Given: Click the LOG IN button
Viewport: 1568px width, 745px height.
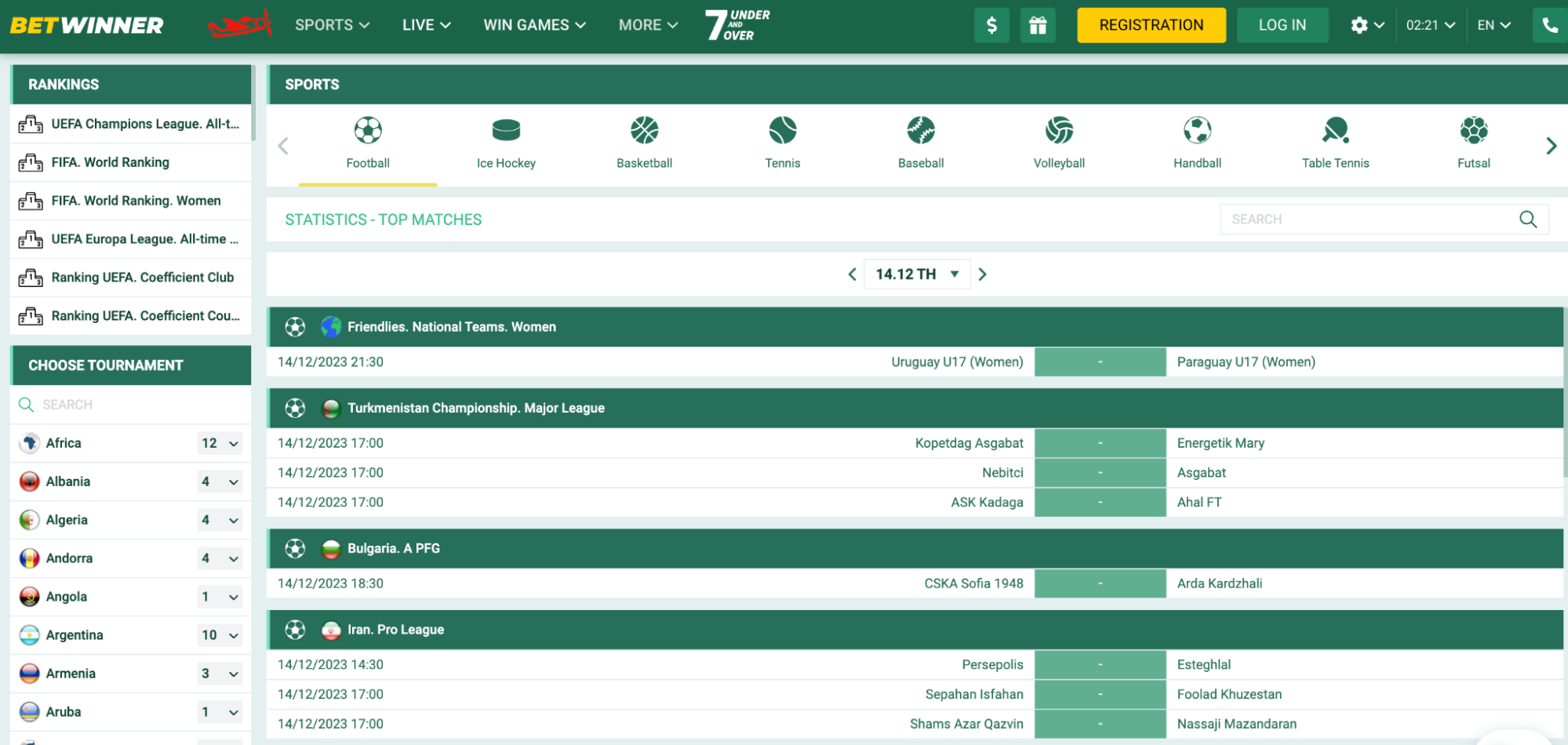Looking at the screenshot, I should click(x=1282, y=25).
